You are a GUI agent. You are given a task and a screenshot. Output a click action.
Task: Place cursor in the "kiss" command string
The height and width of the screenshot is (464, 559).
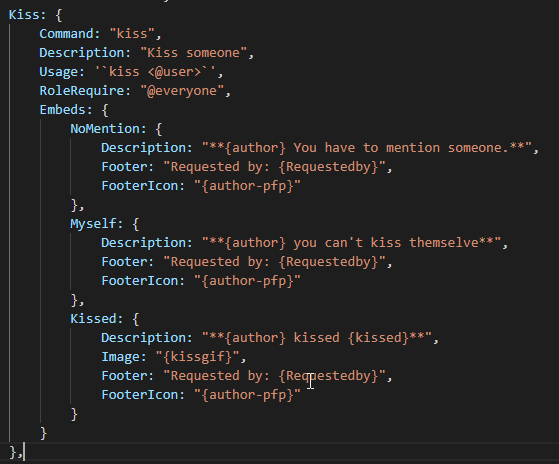click(132, 33)
